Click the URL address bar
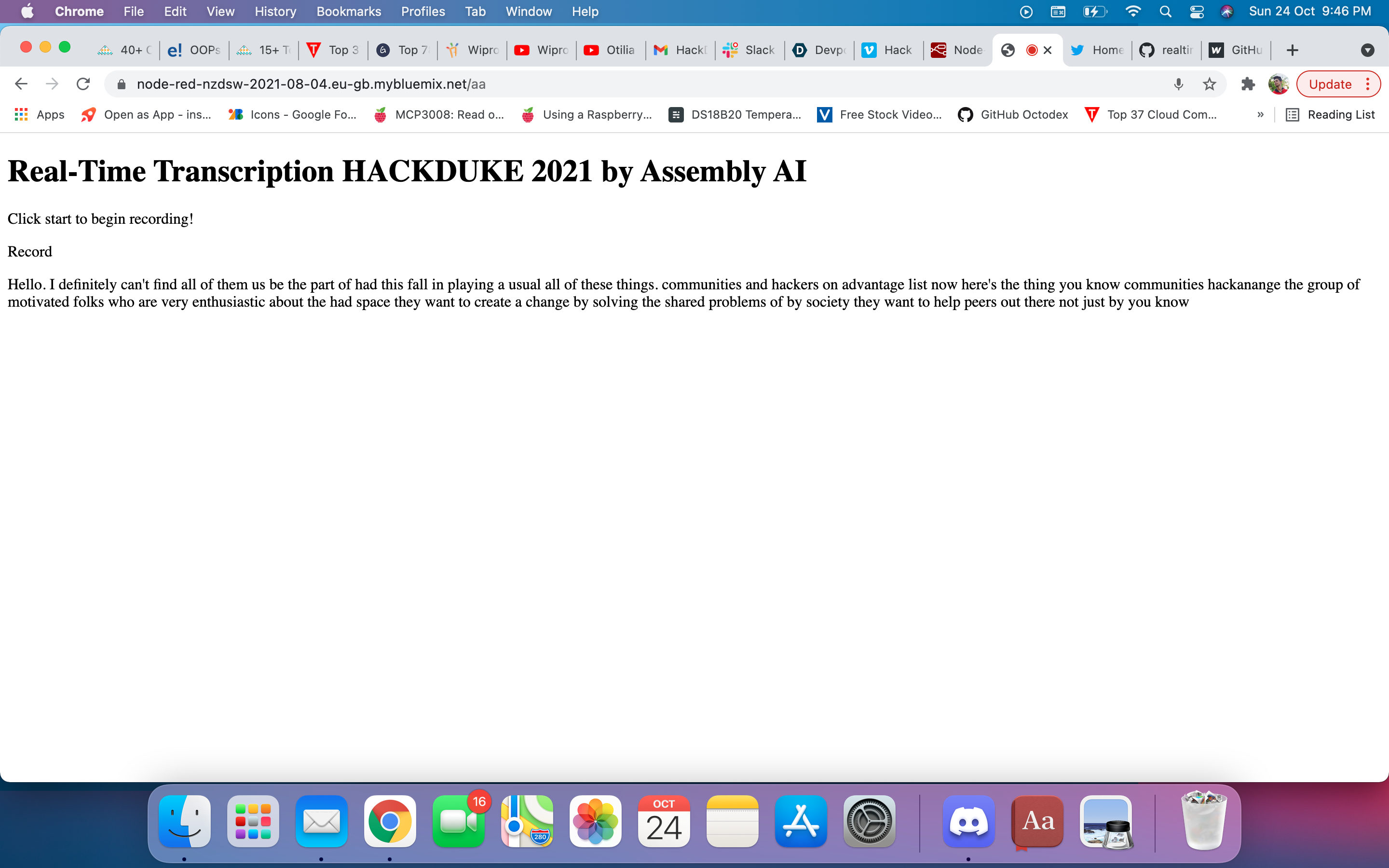 (631, 84)
